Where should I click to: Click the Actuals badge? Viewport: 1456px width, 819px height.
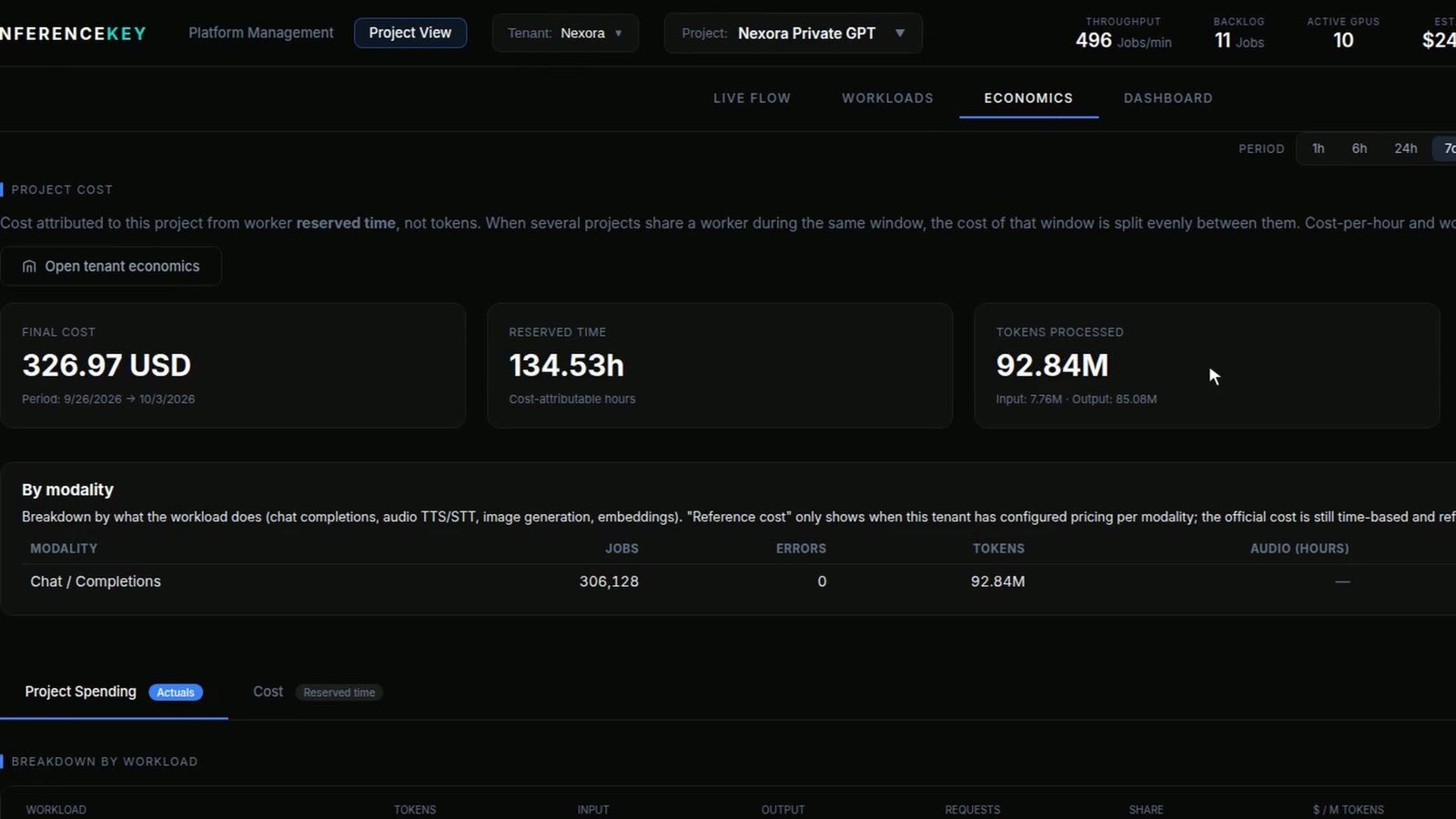click(176, 693)
